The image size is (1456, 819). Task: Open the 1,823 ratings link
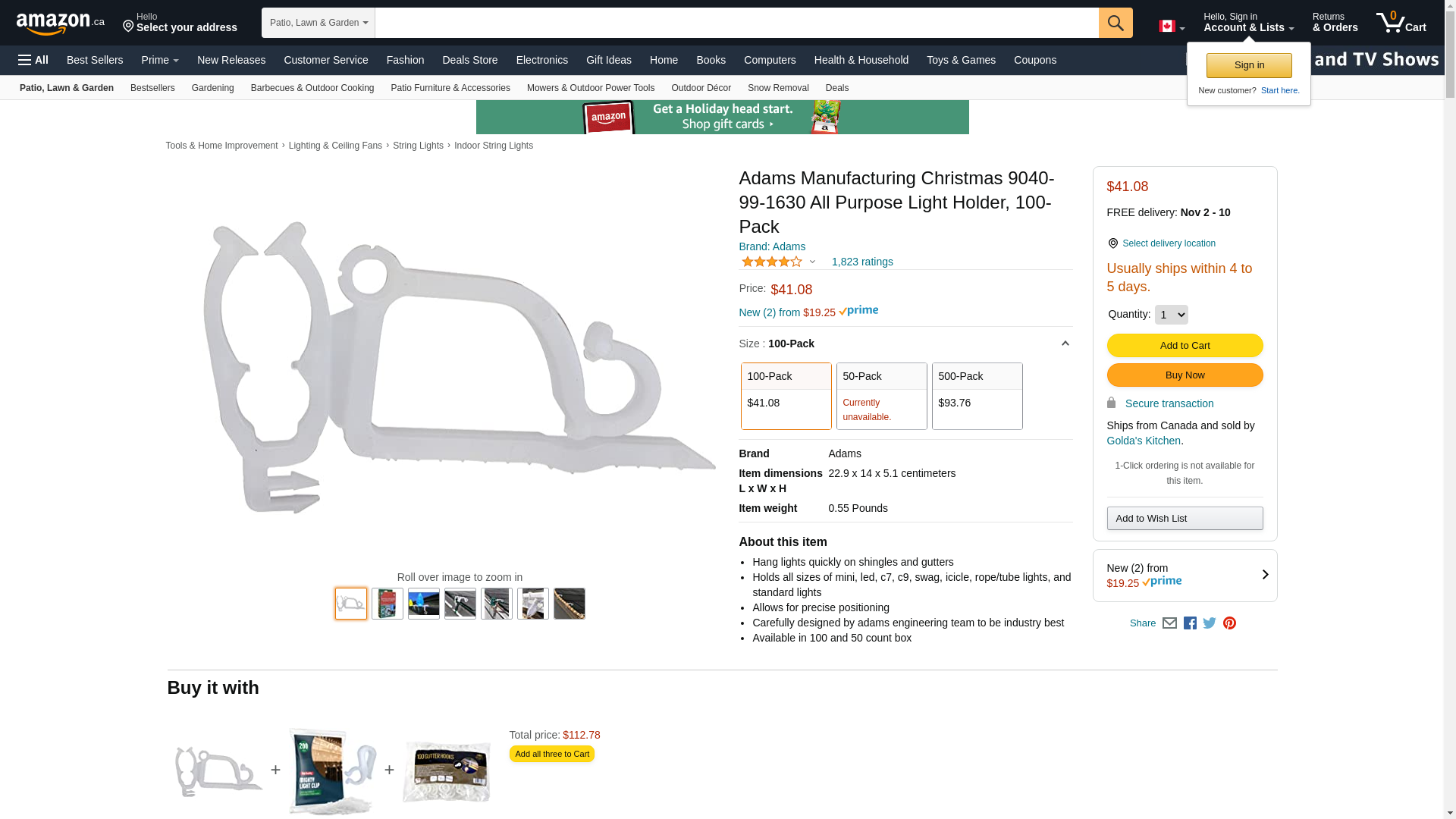[x=861, y=262]
